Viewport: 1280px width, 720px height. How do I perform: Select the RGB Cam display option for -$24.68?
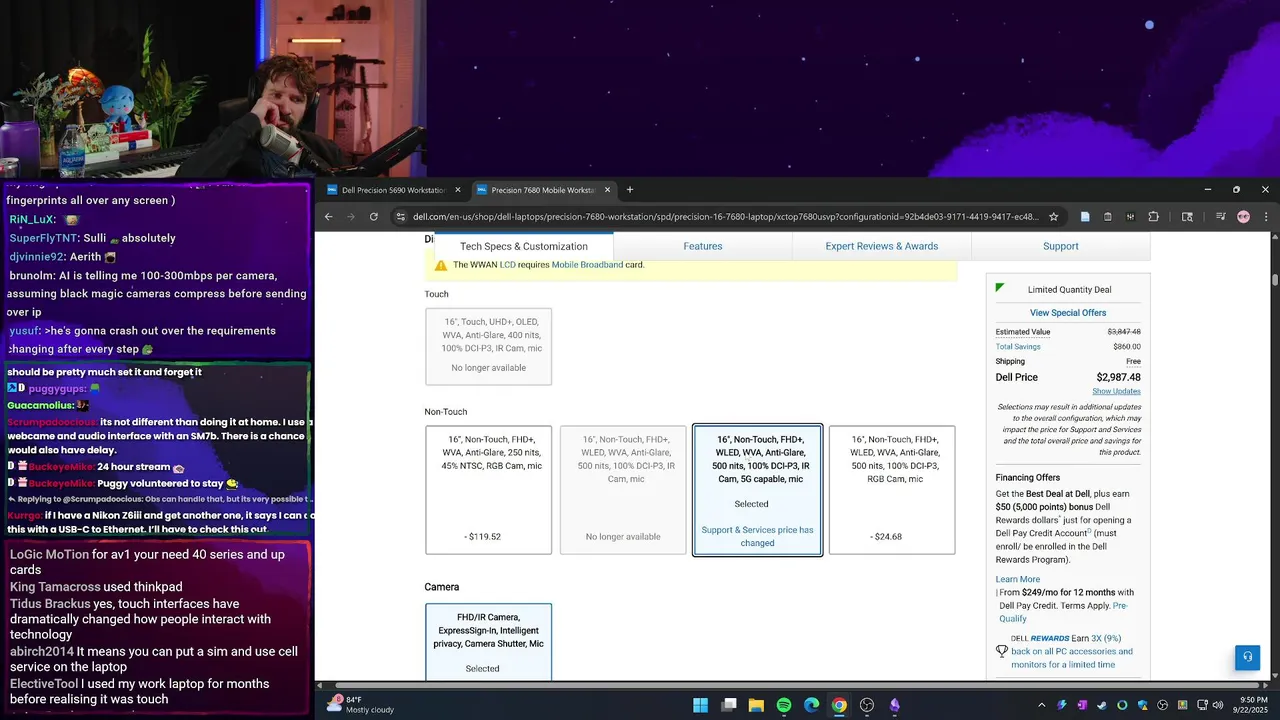click(892, 490)
